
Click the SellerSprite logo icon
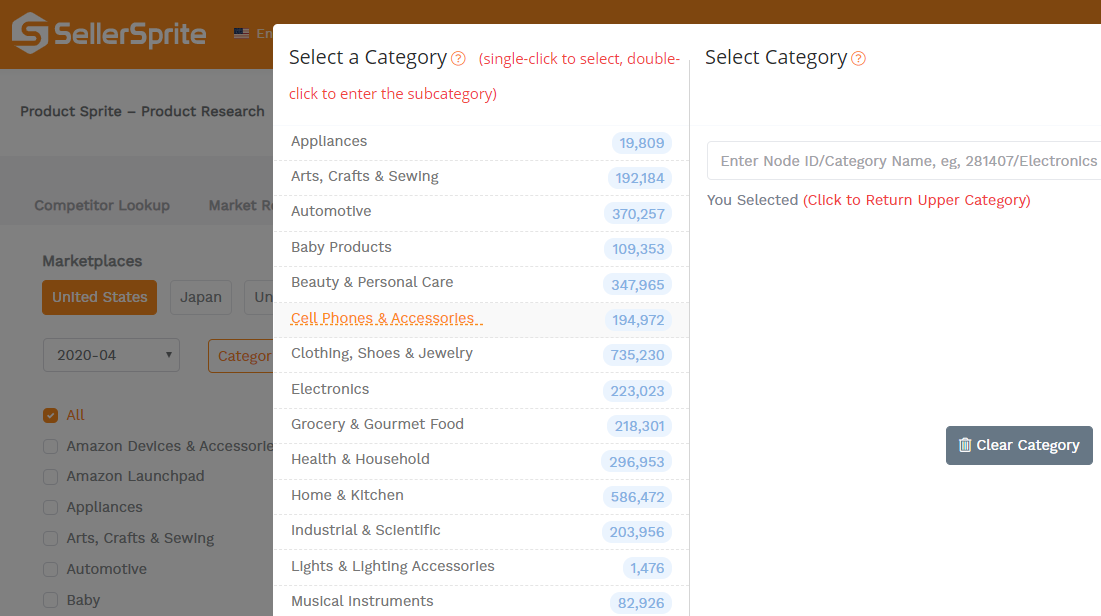[30, 33]
